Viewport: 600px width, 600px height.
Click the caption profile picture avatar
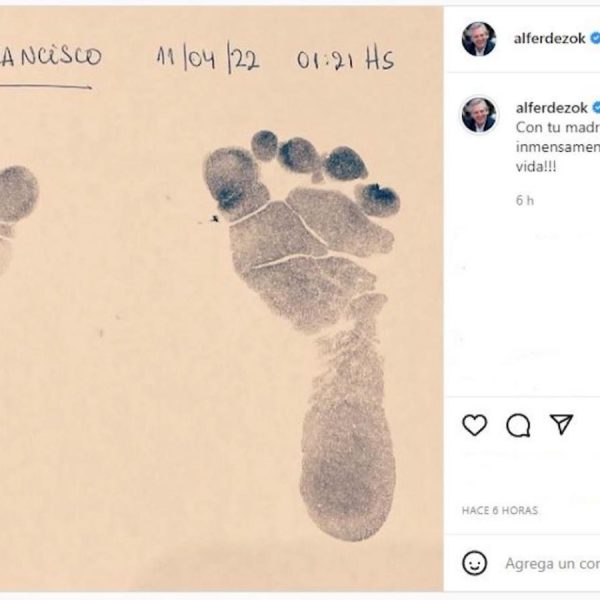[479, 114]
